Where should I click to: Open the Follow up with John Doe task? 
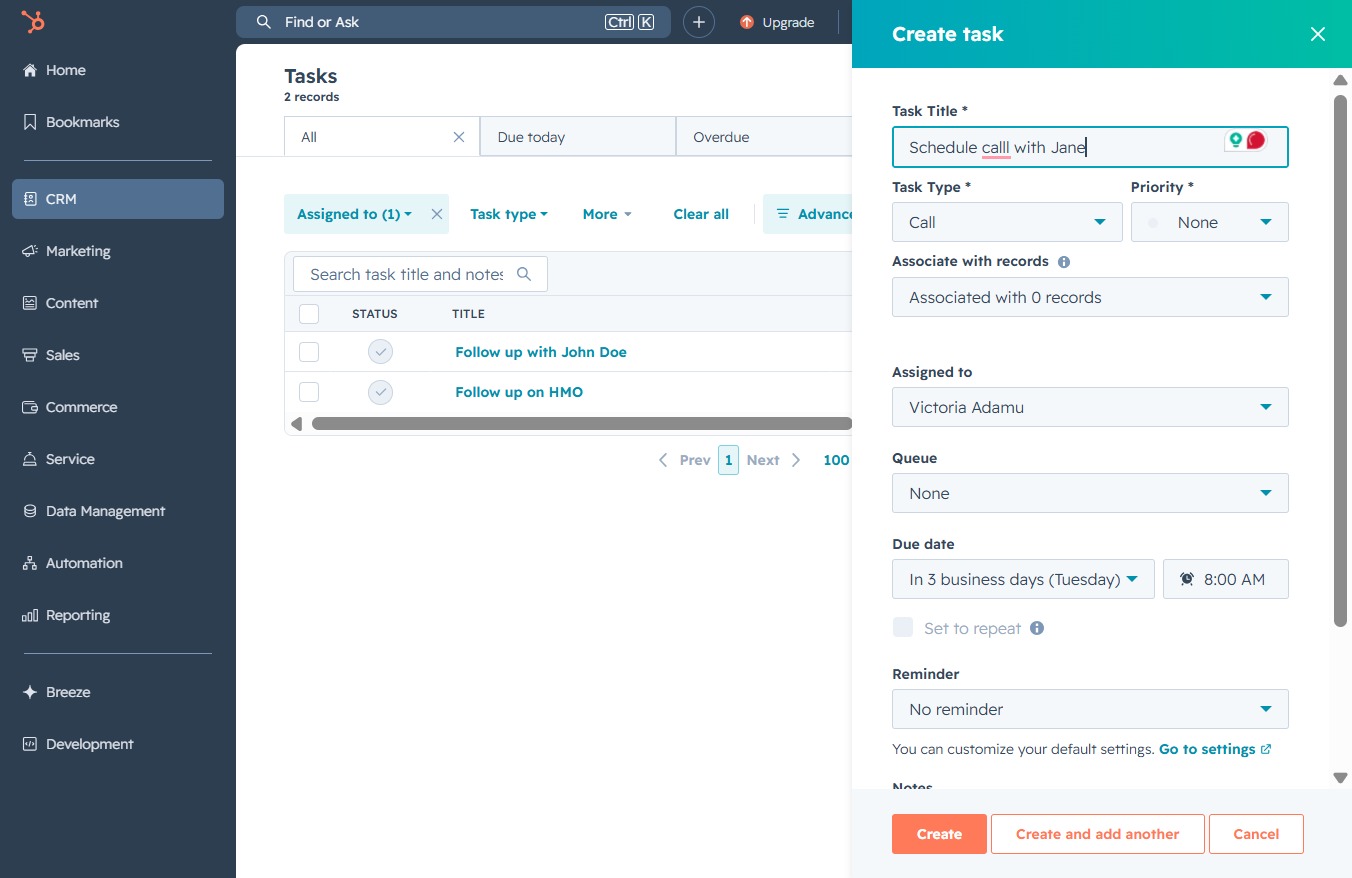pyautogui.click(x=541, y=352)
